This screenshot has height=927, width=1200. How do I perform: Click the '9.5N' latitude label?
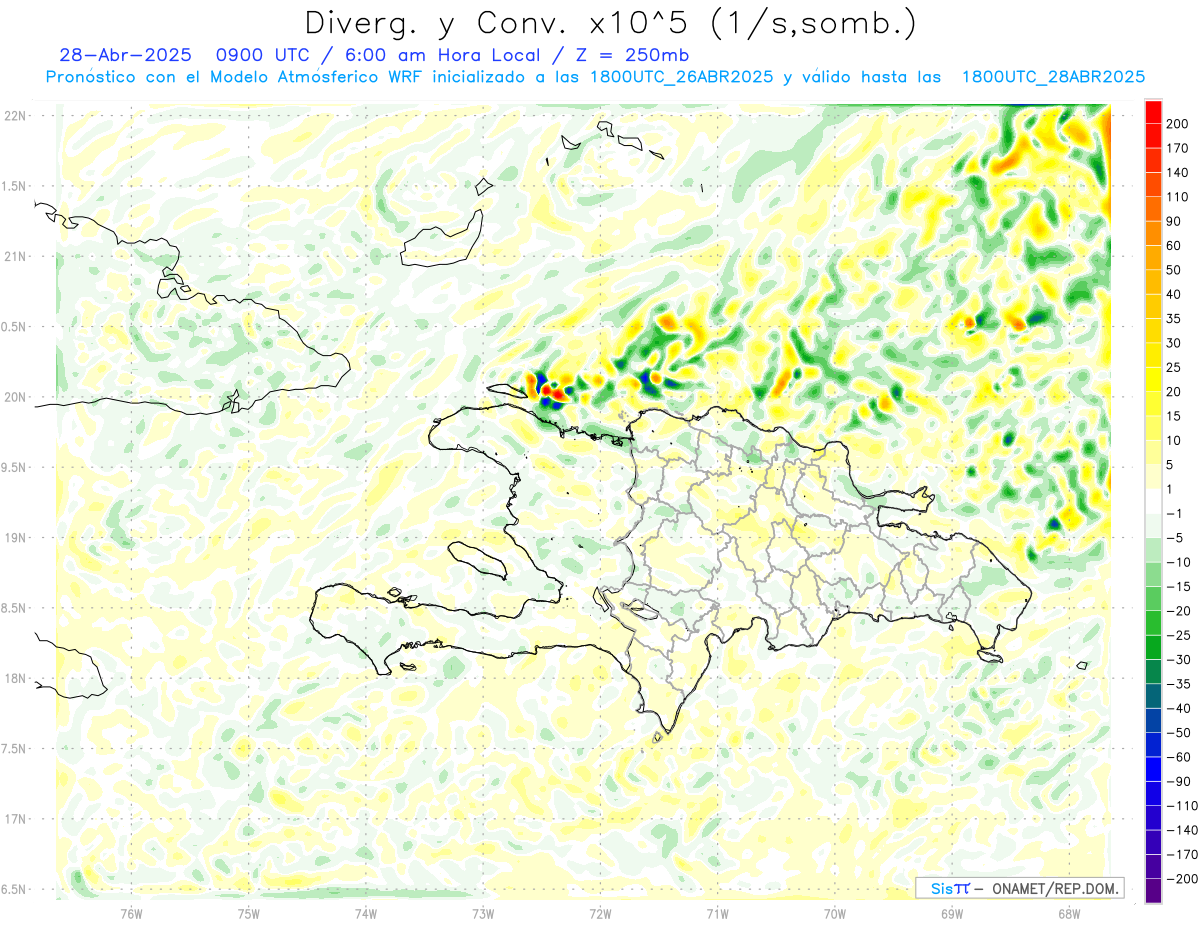(14, 467)
